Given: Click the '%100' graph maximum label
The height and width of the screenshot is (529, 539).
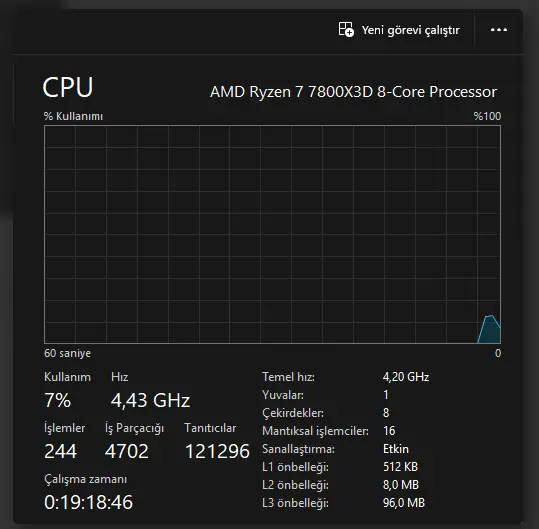Looking at the screenshot, I should [487, 116].
